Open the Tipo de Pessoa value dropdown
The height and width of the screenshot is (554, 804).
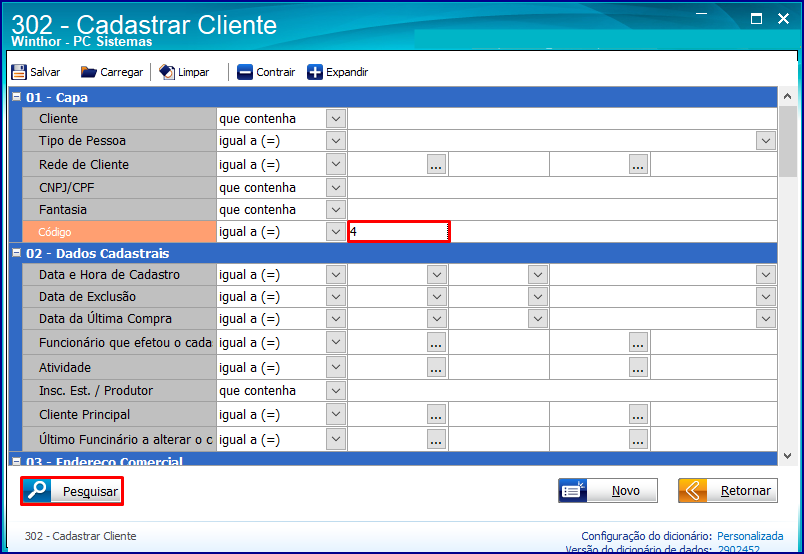click(766, 141)
